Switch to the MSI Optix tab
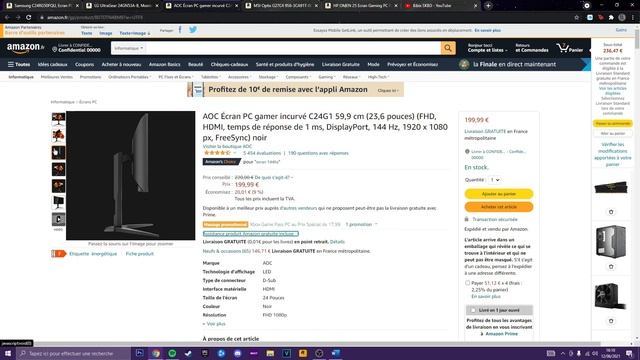640x360 pixels. pos(282,6)
